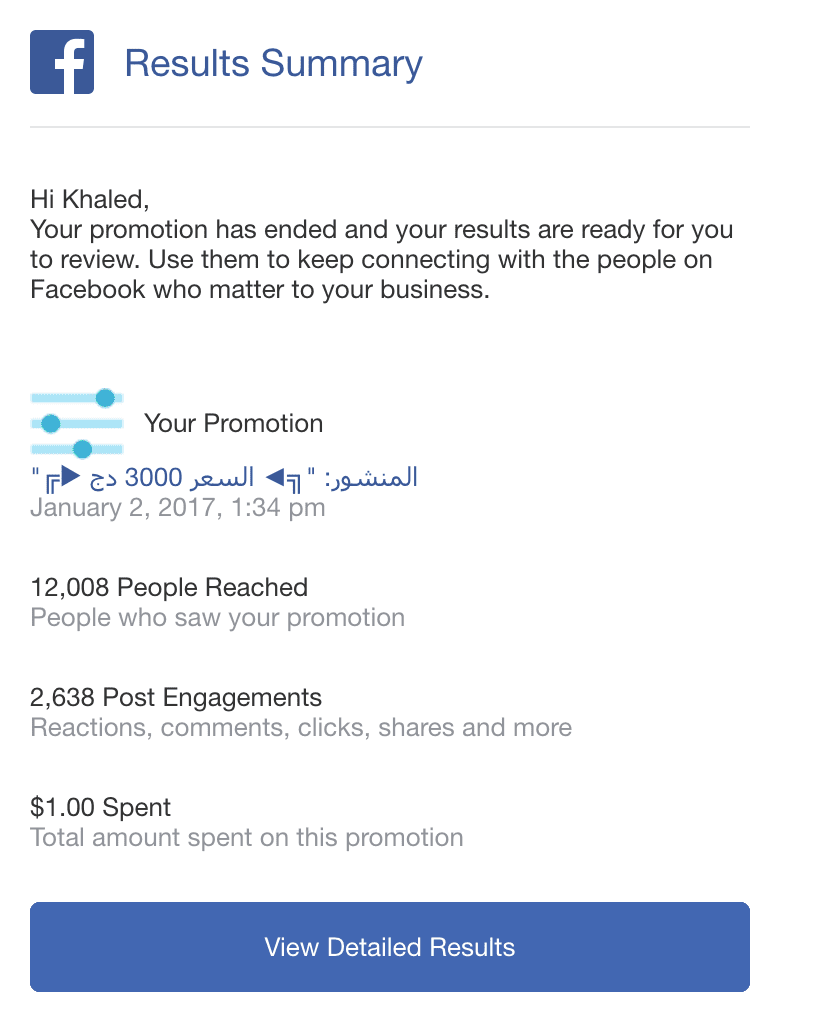Click the Reactions, comments, clicks, shares caption
Image resolution: width=818 pixels, height=1024 pixels.
click(301, 727)
